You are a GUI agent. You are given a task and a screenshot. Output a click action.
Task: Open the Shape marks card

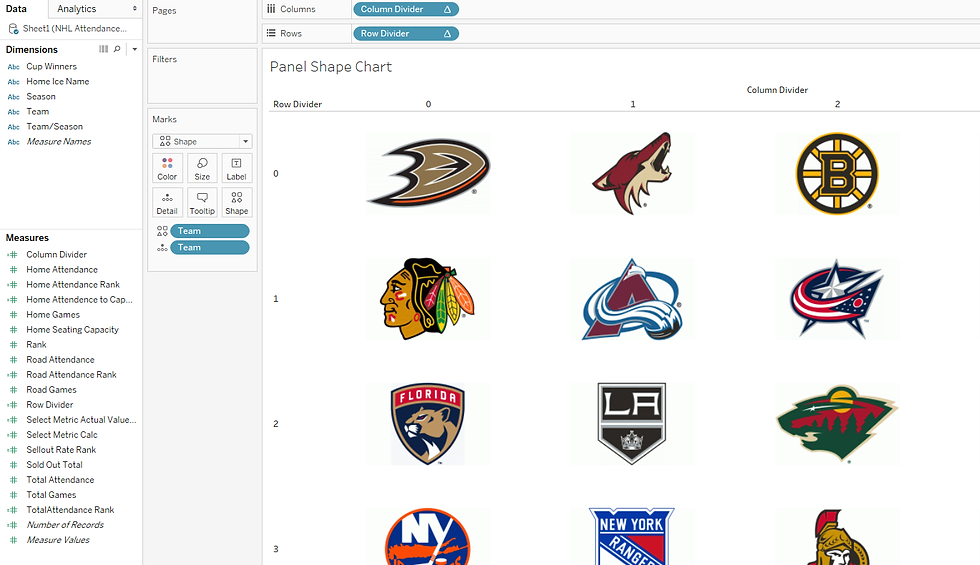coord(236,202)
